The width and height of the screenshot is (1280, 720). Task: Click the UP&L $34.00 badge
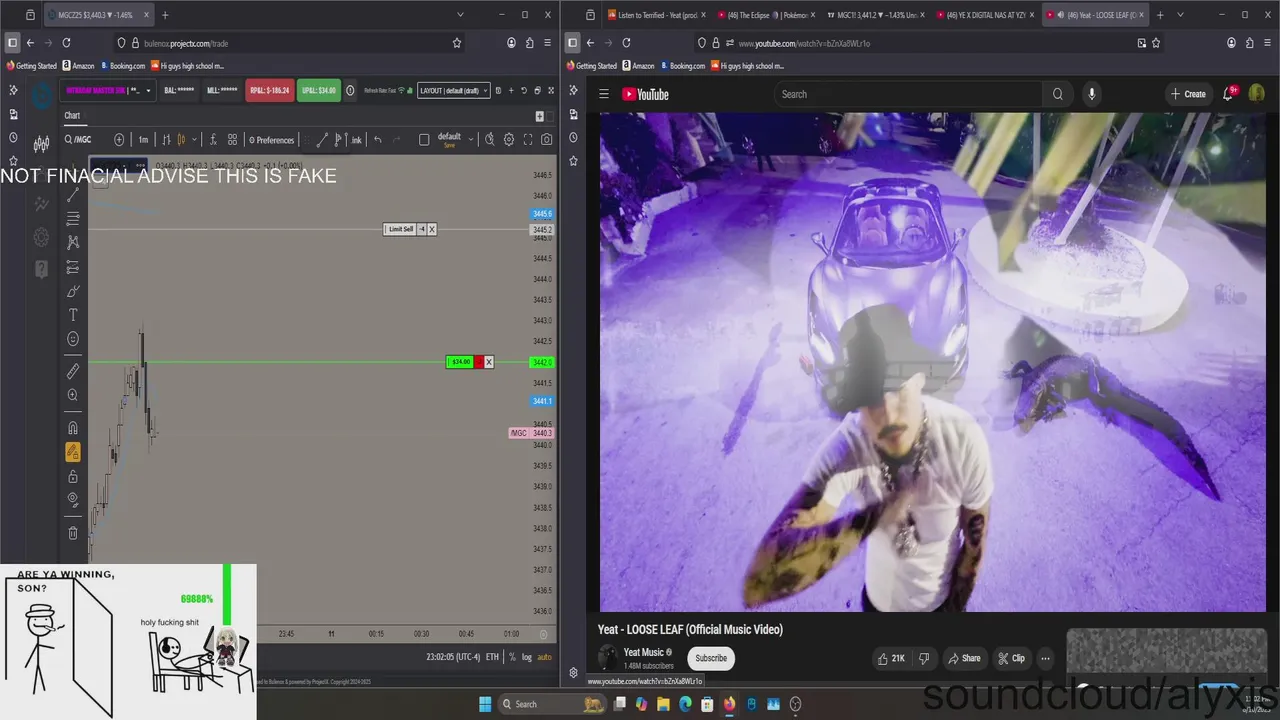tap(319, 90)
